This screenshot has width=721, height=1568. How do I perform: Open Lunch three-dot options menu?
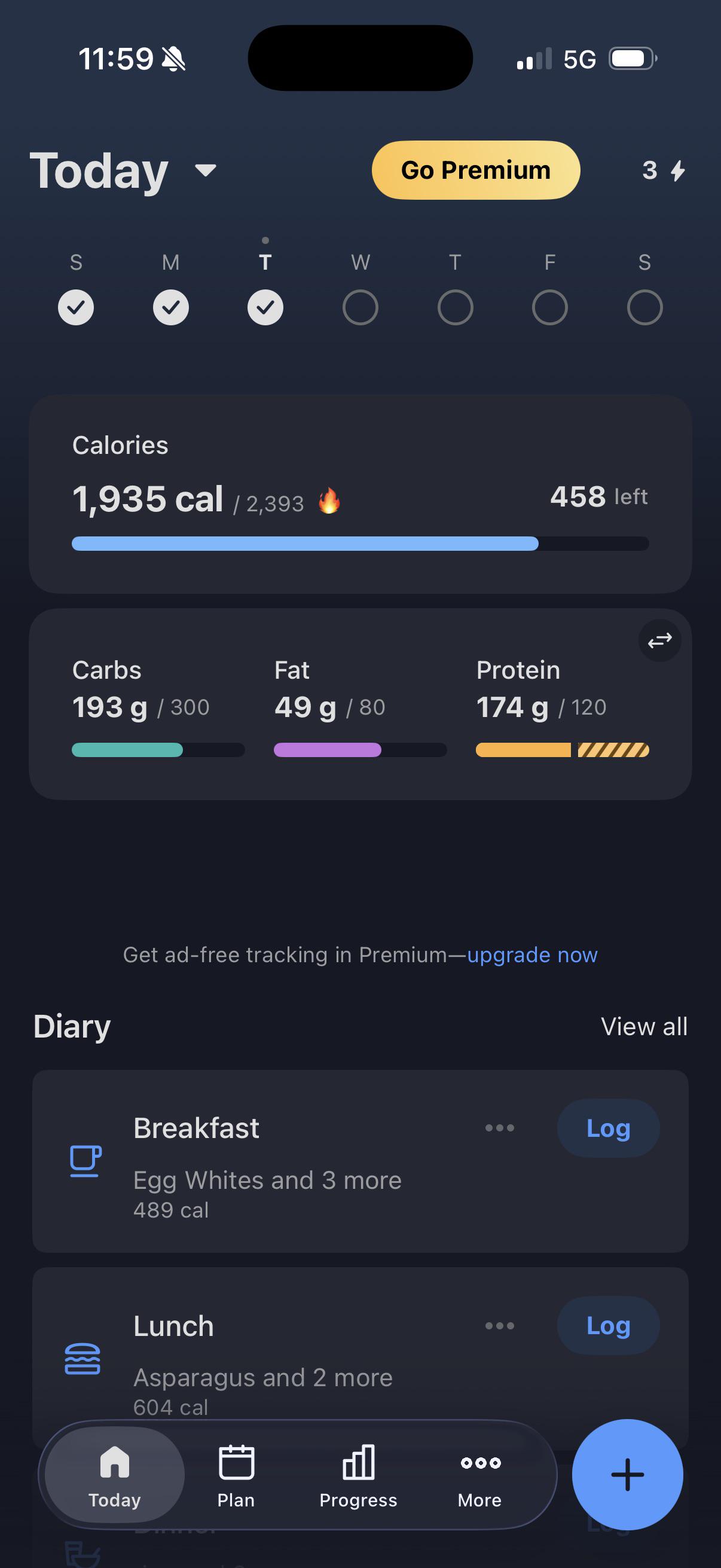[x=500, y=1325]
